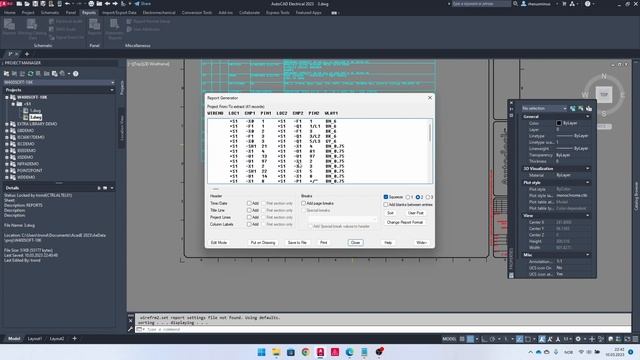
Task: Switch to the Layout1 tab
Action: pos(35,339)
